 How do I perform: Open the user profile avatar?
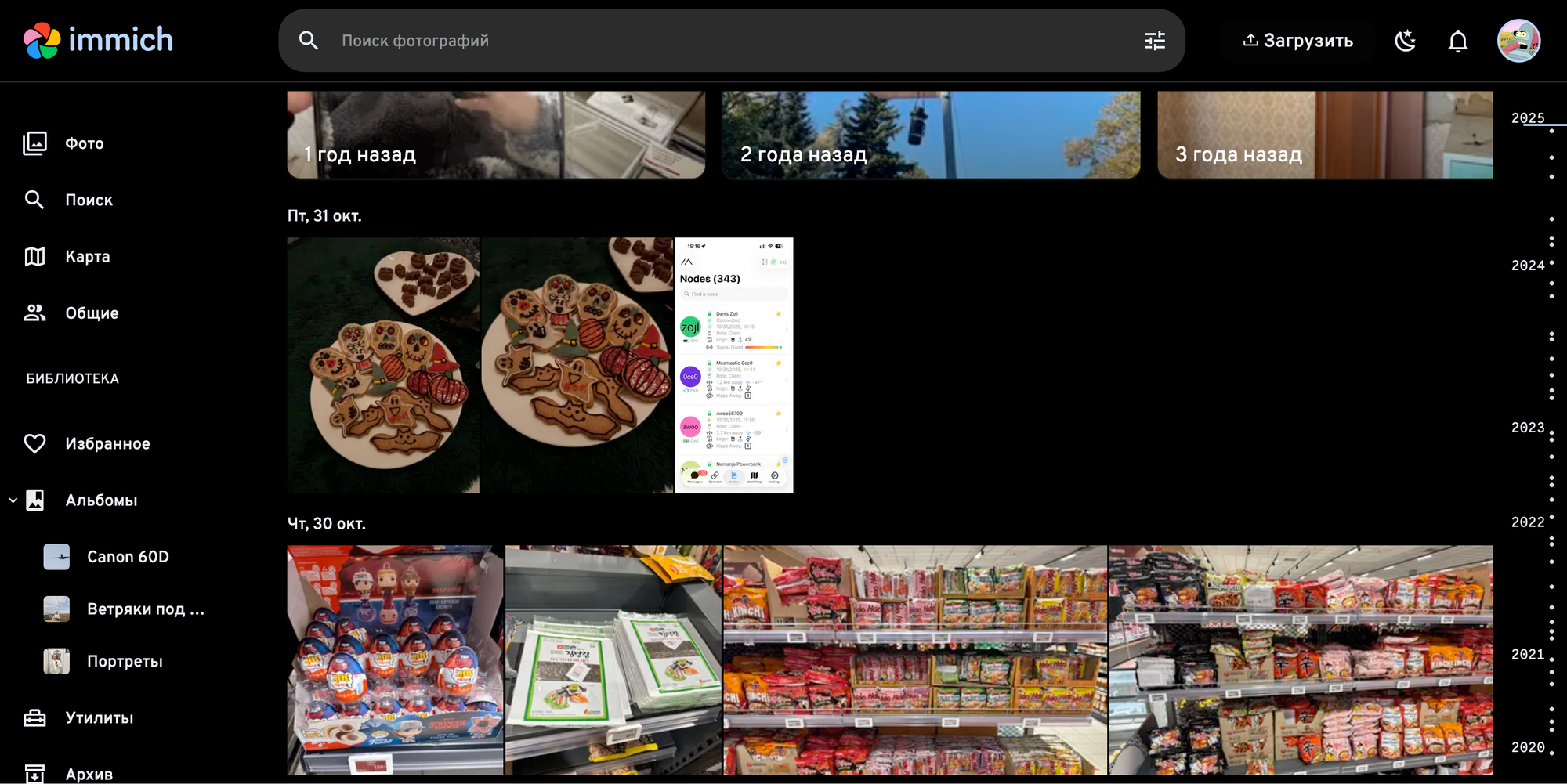coord(1518,41)
